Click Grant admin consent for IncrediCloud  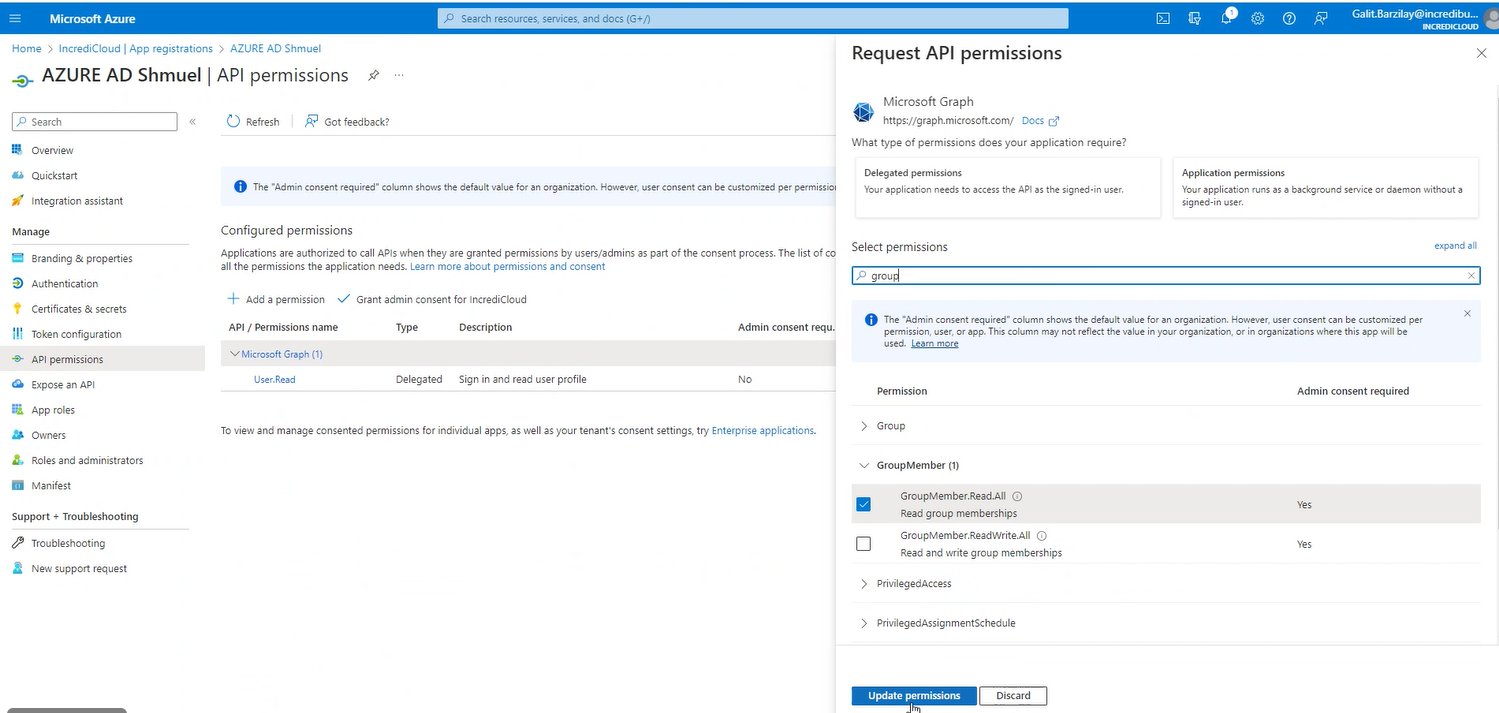coord(432,299)
